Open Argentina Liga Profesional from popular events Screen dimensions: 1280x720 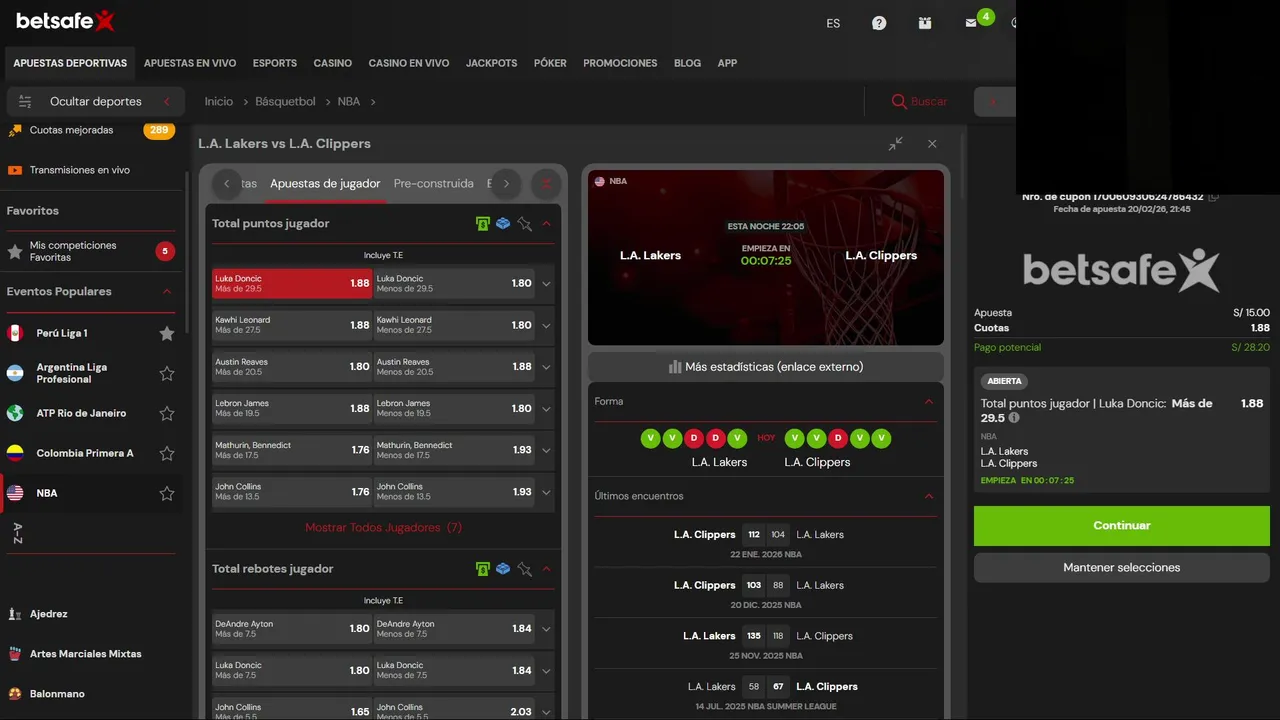point(72,373)
